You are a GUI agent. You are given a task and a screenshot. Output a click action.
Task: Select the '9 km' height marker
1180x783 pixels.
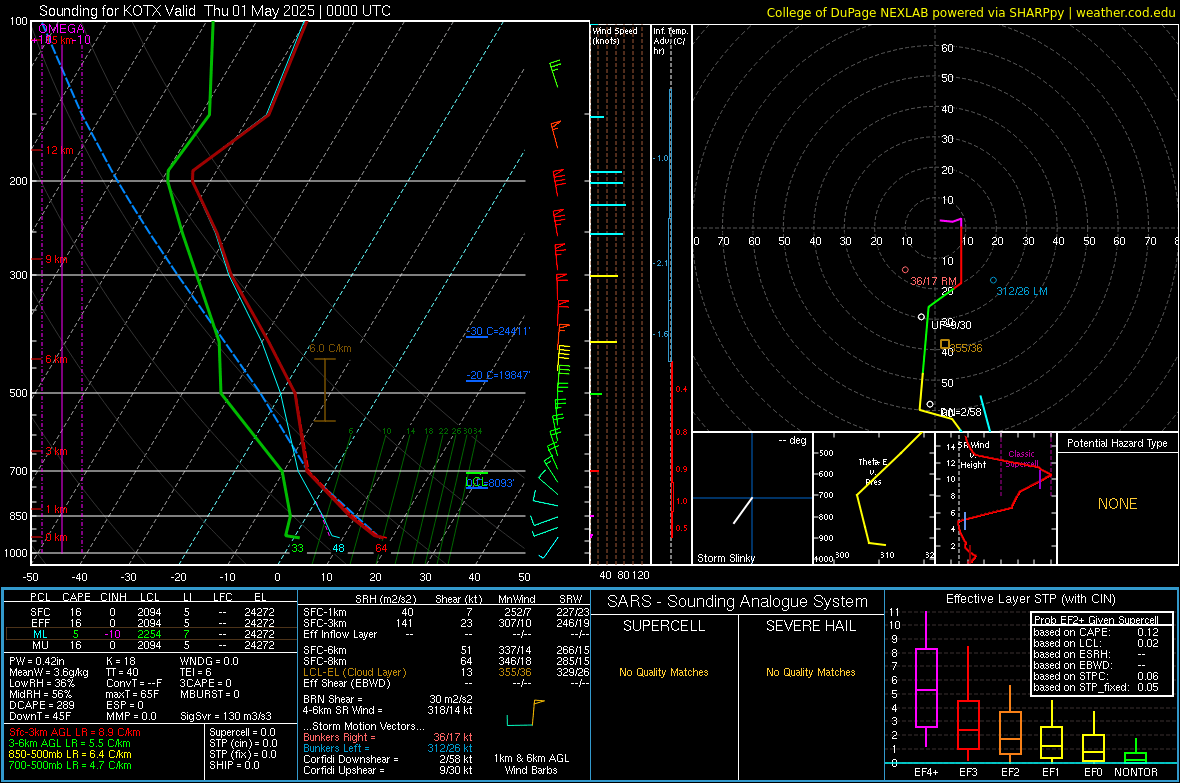56,259
